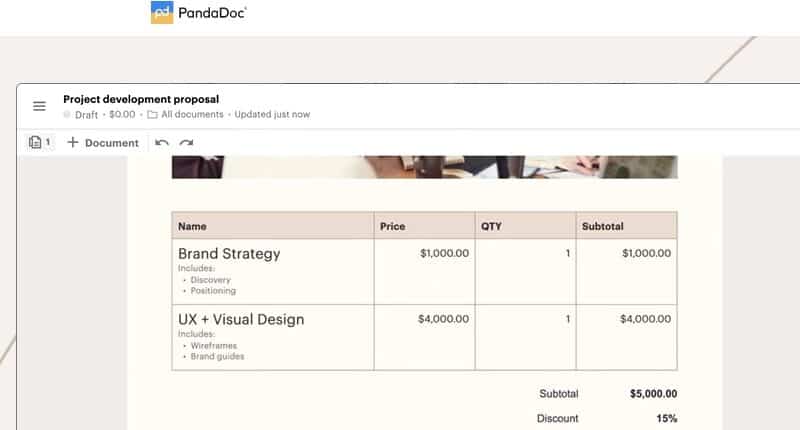Add a new document with + Document

coord(103,143)
